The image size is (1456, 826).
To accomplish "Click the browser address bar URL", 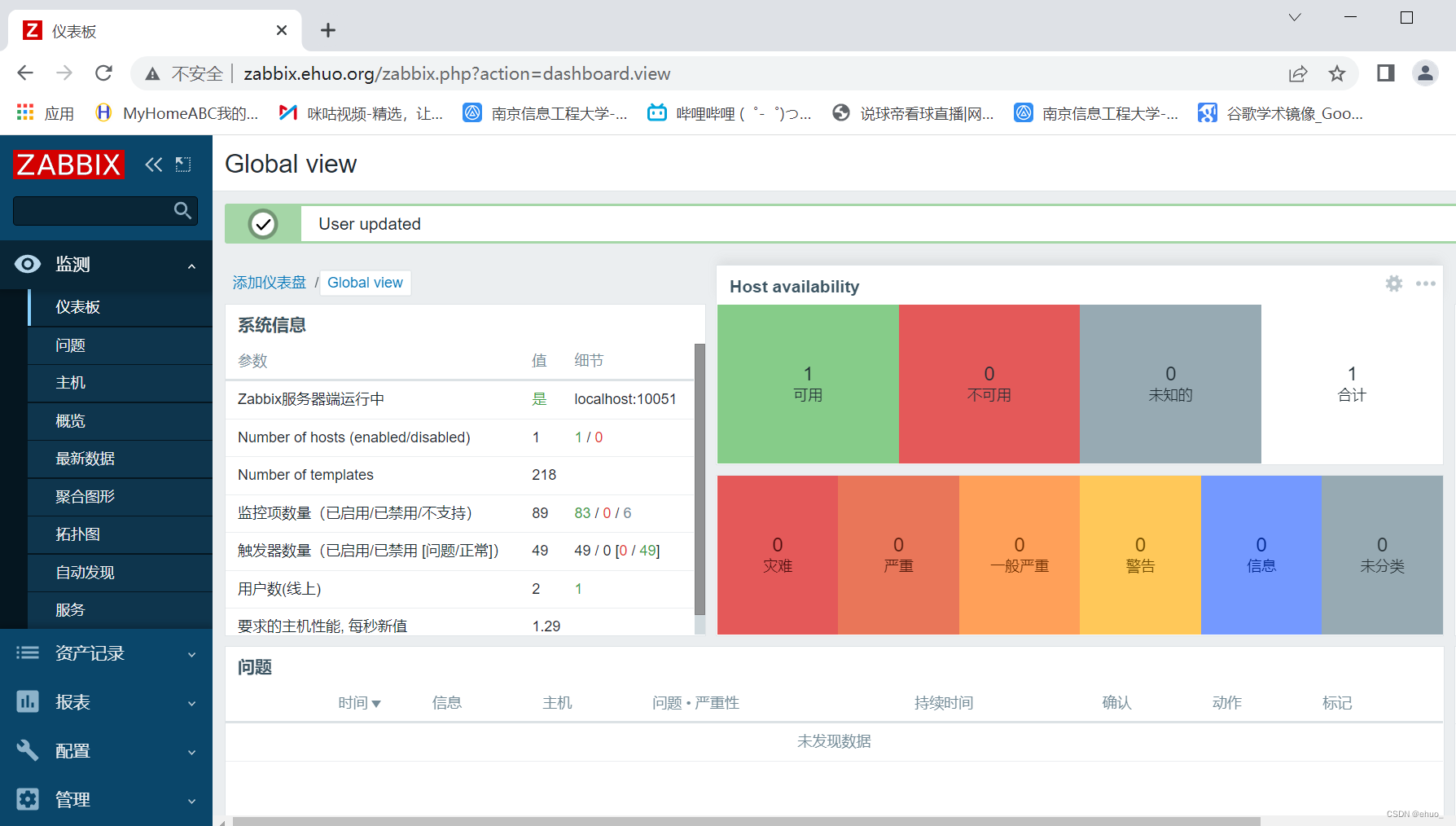I will 457,74.
